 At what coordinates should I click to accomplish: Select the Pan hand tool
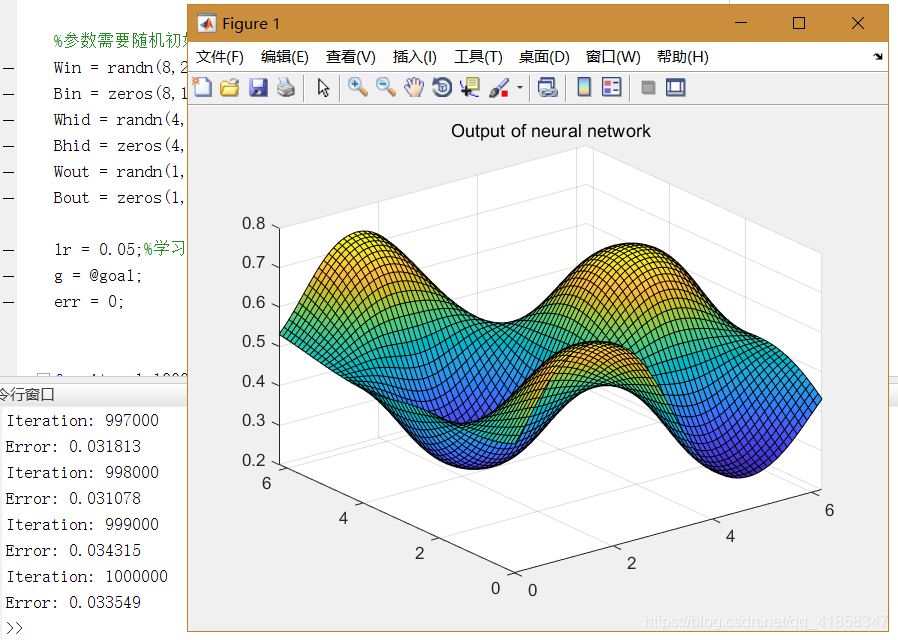point(413,88)
